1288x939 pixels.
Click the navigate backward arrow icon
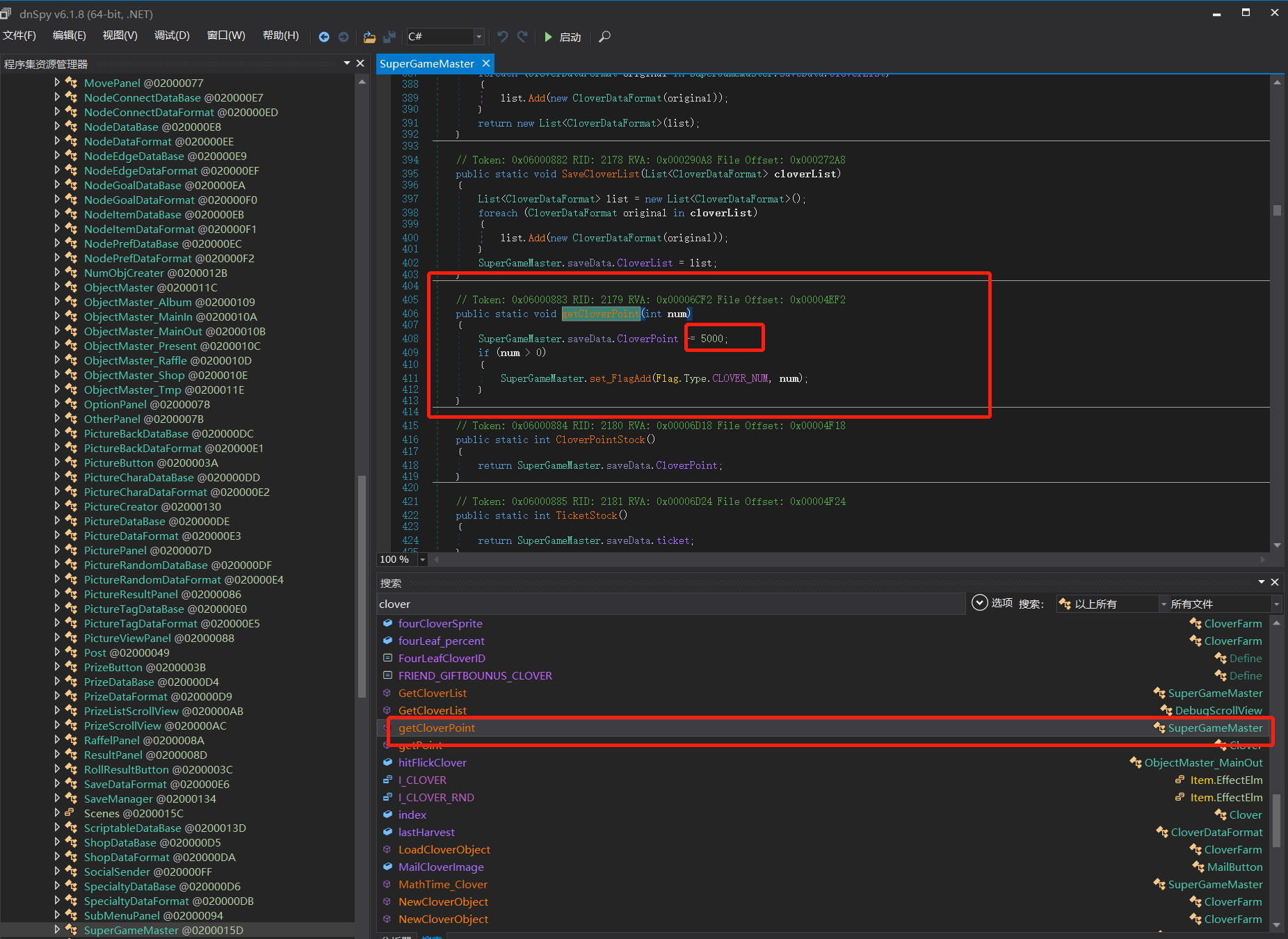tap(323, 37)
